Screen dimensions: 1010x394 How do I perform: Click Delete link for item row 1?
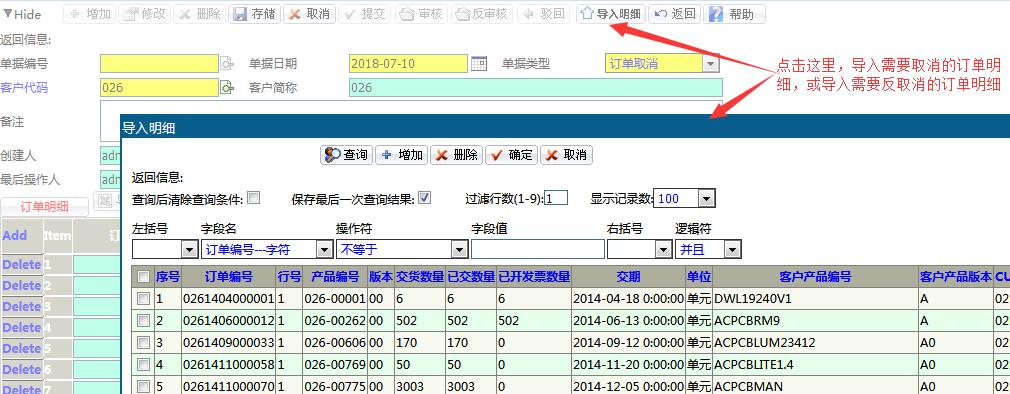pos(21,264)
